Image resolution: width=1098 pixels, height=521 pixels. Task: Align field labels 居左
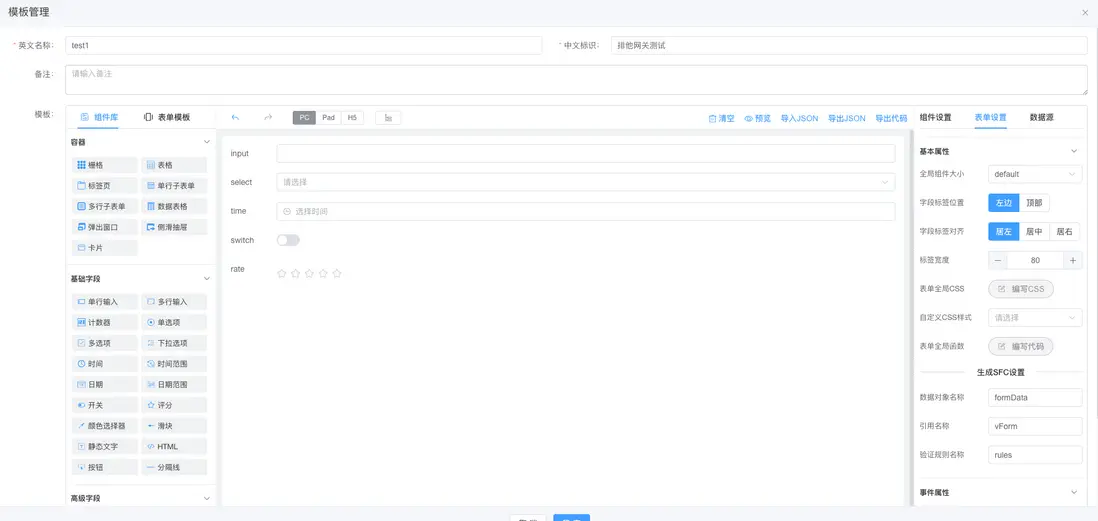pyautogui.click(x=1003, y=232)
